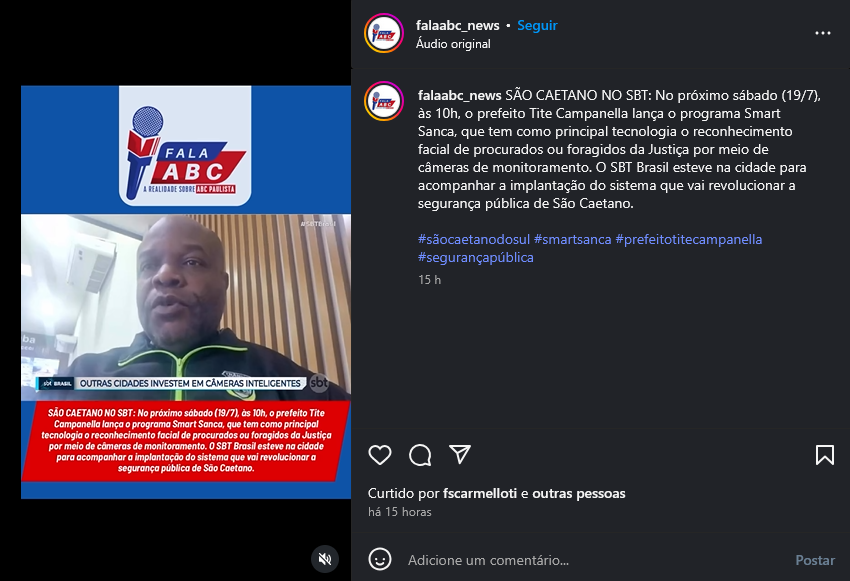Open emoji picker smiley icon
The height and width of the screenshot is (581, 850).
379,559
